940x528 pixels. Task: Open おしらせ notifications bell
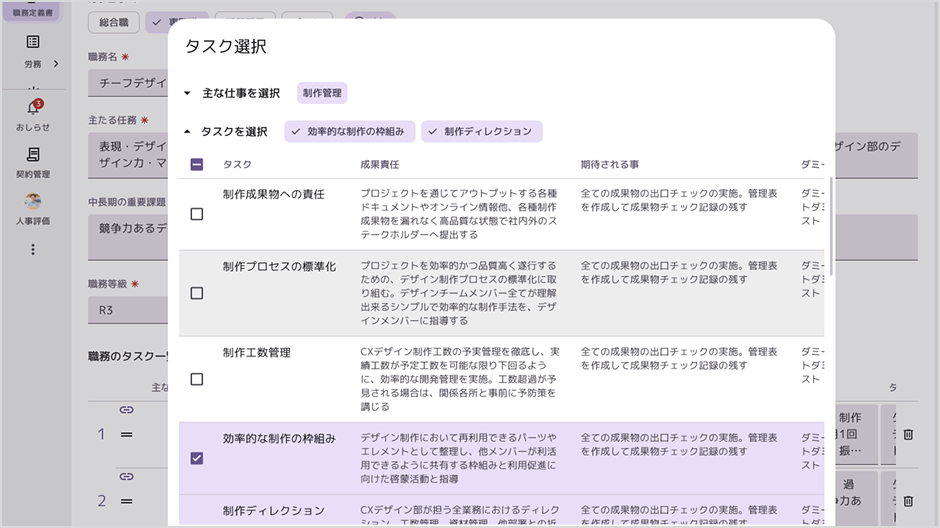(33, 108)
